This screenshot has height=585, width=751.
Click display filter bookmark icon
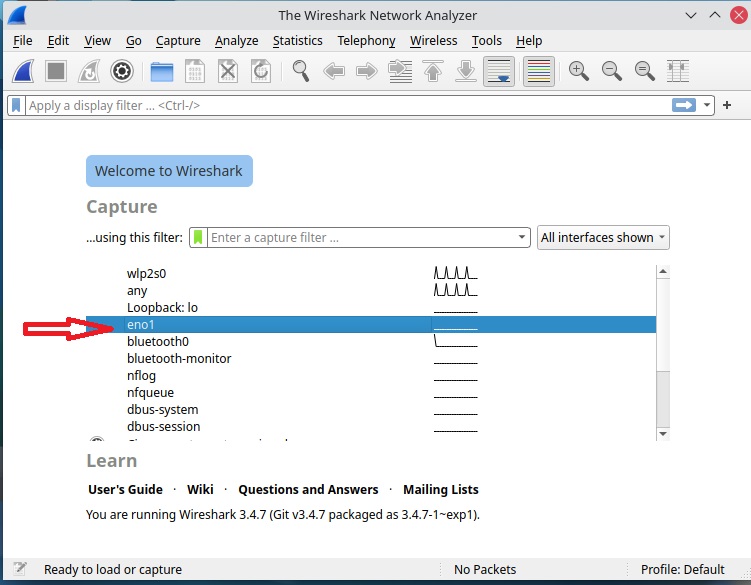click(x=17, y=105)
